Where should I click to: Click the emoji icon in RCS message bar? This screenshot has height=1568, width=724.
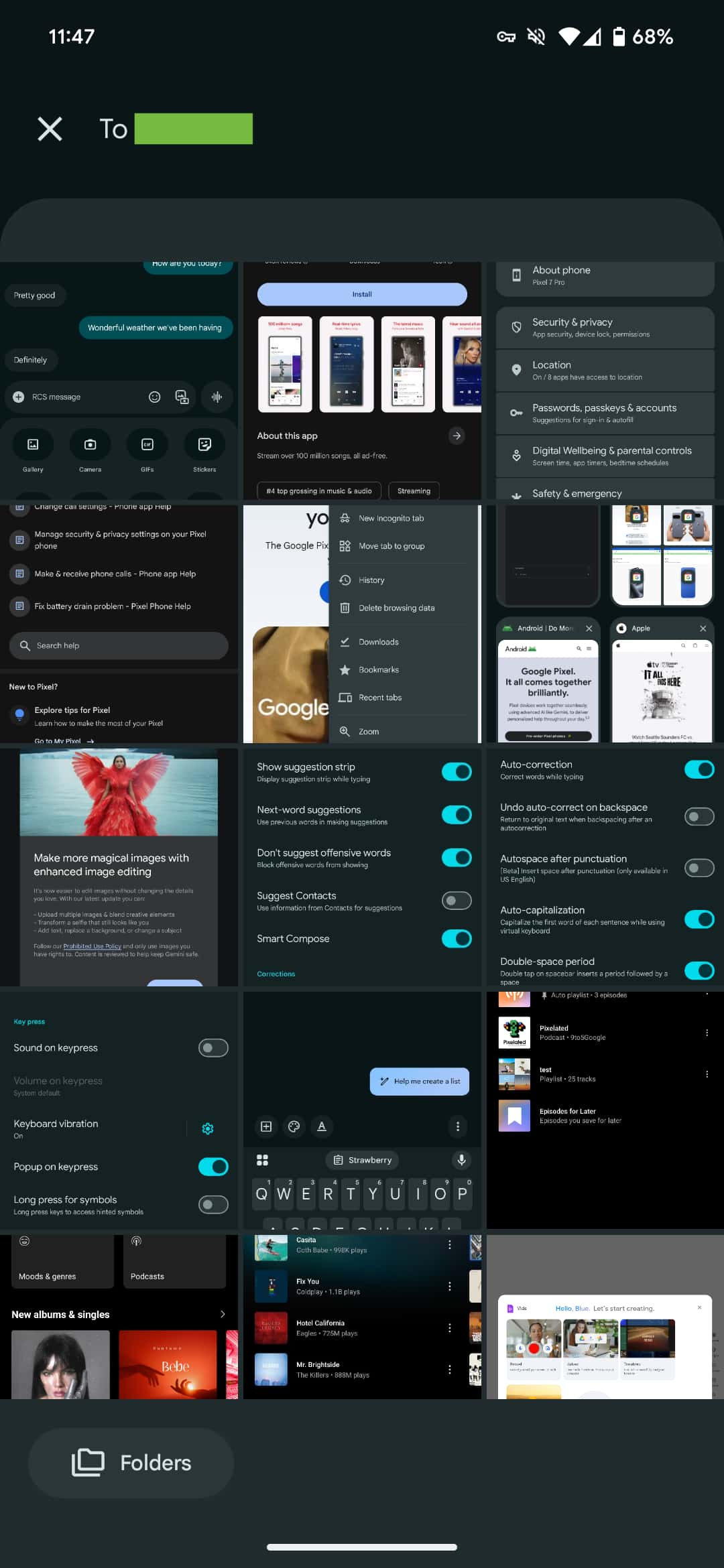coord(154,397)
